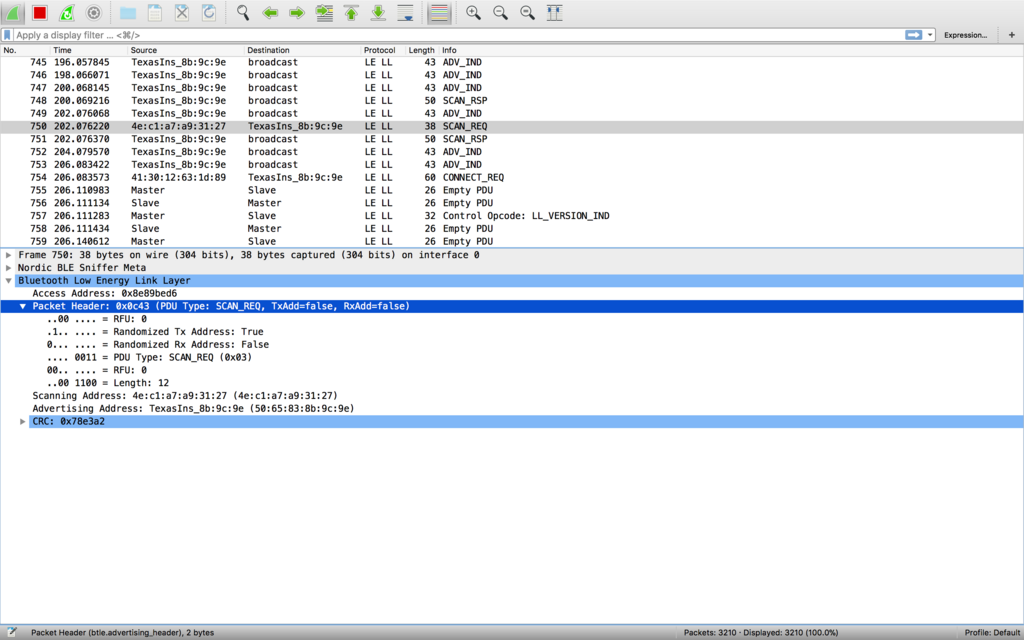Click the expert info status bar icon
The image size is (1024, 640).
[11, 632]
